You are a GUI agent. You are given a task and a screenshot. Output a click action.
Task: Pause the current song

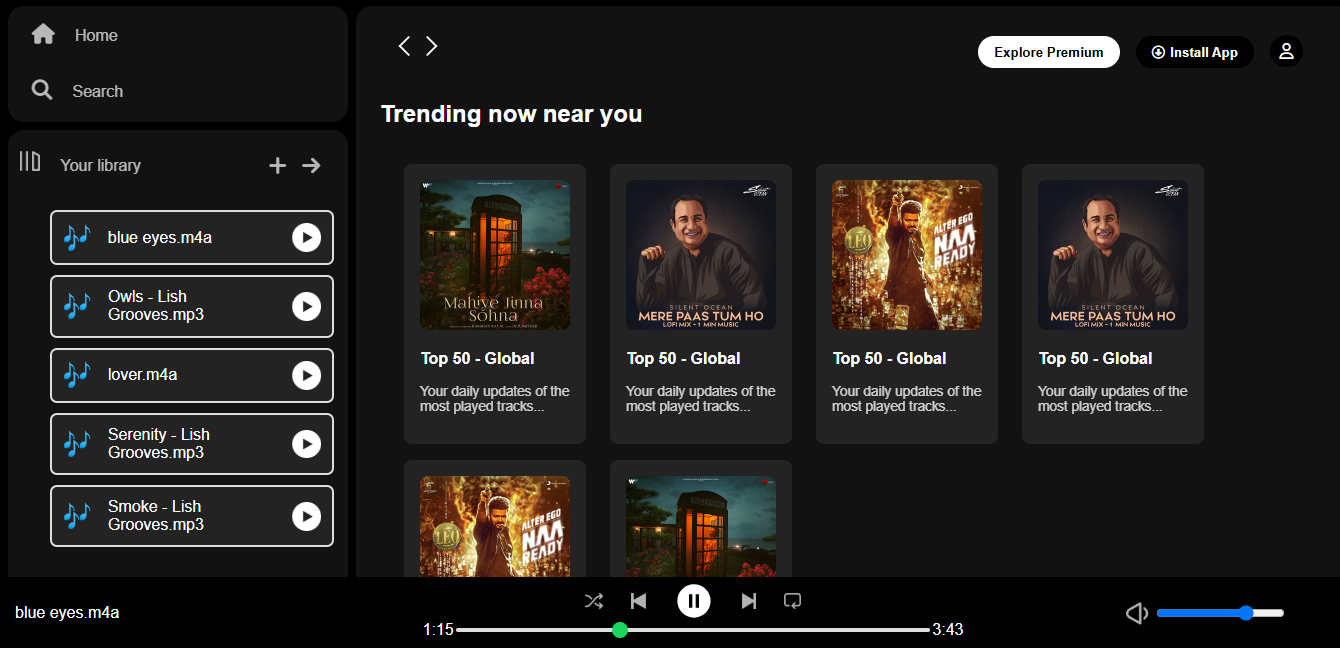pyautogui.click(x=694, y=601)
